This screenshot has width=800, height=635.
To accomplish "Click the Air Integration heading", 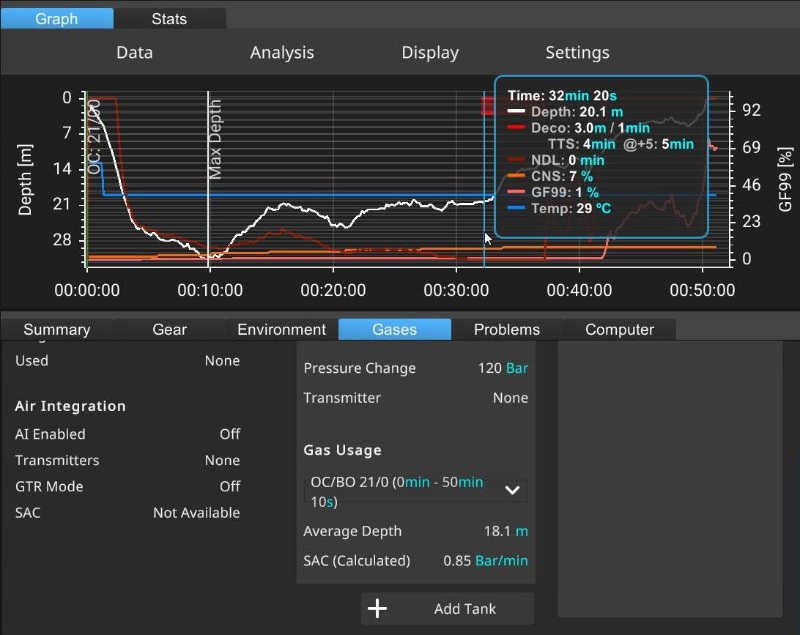I will tap(70, 406).
